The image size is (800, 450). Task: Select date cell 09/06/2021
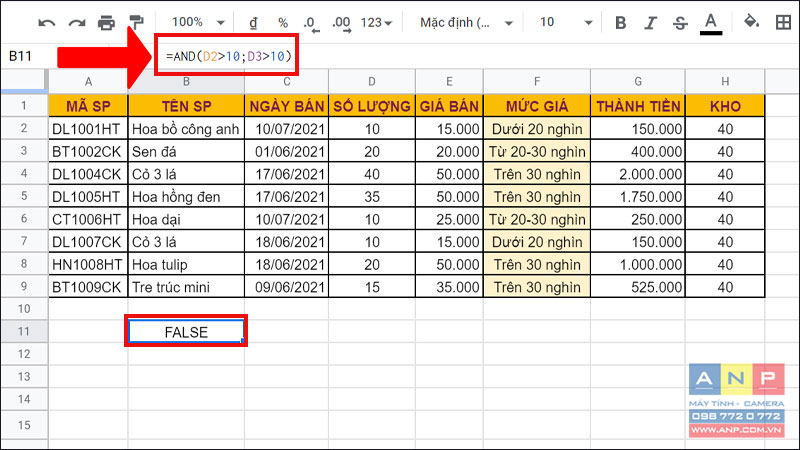tap(287, 287)
